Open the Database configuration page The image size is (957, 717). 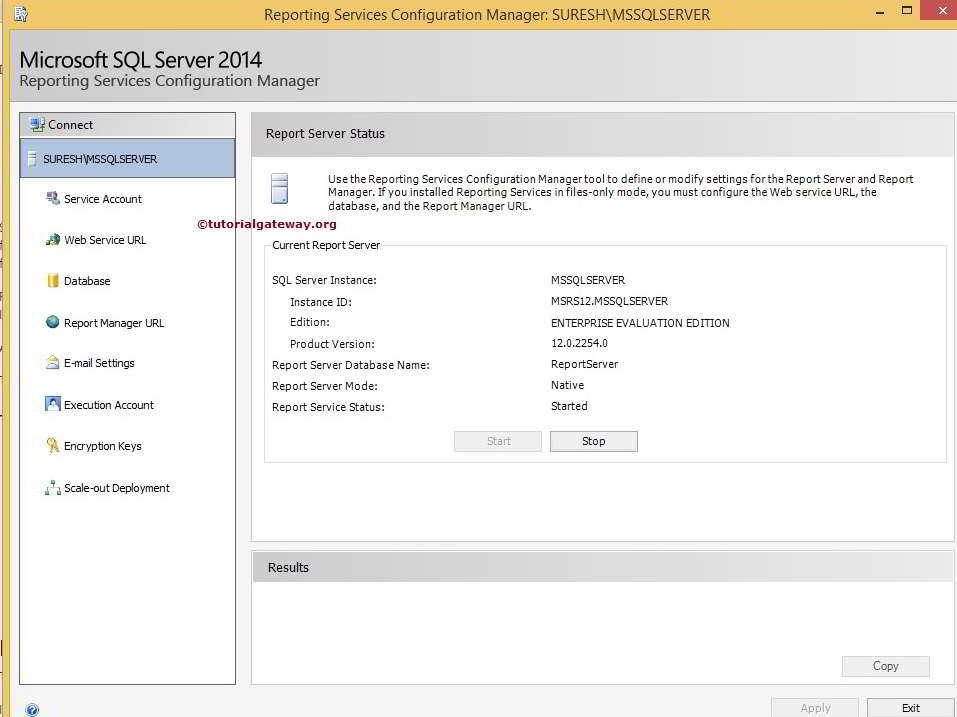[x=87, y=281]
